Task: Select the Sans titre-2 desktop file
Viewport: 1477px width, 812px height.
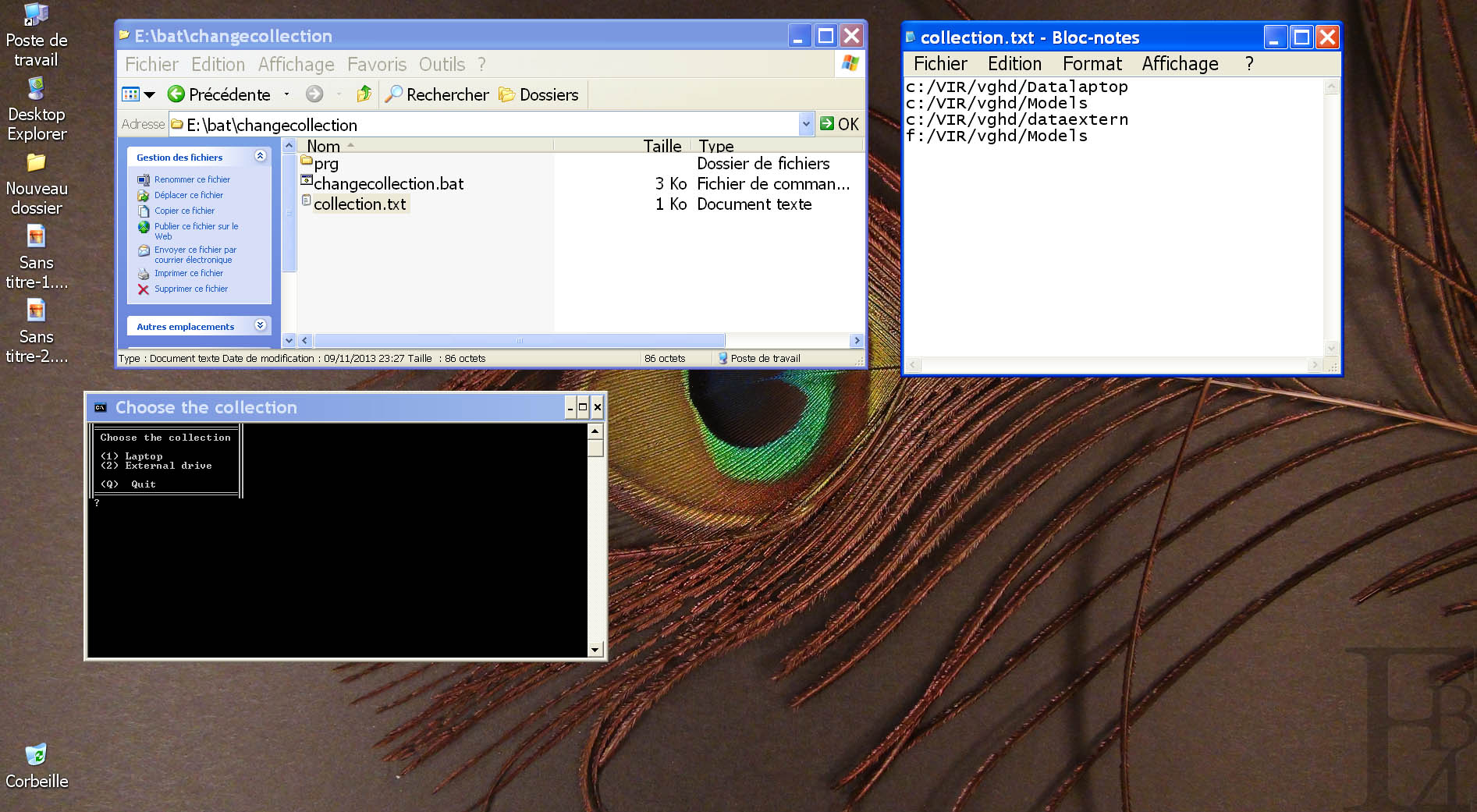Action: pyautogui.click(x=36, y=332)
